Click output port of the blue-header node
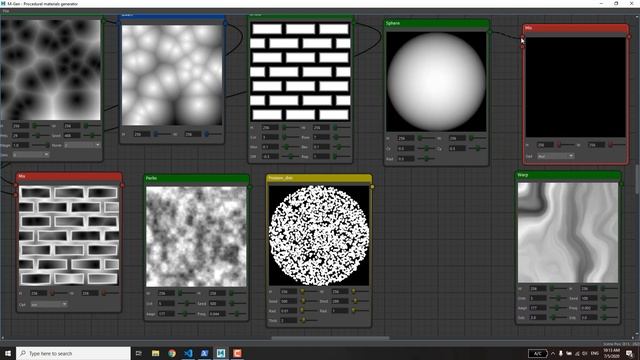 pos(225,24)
